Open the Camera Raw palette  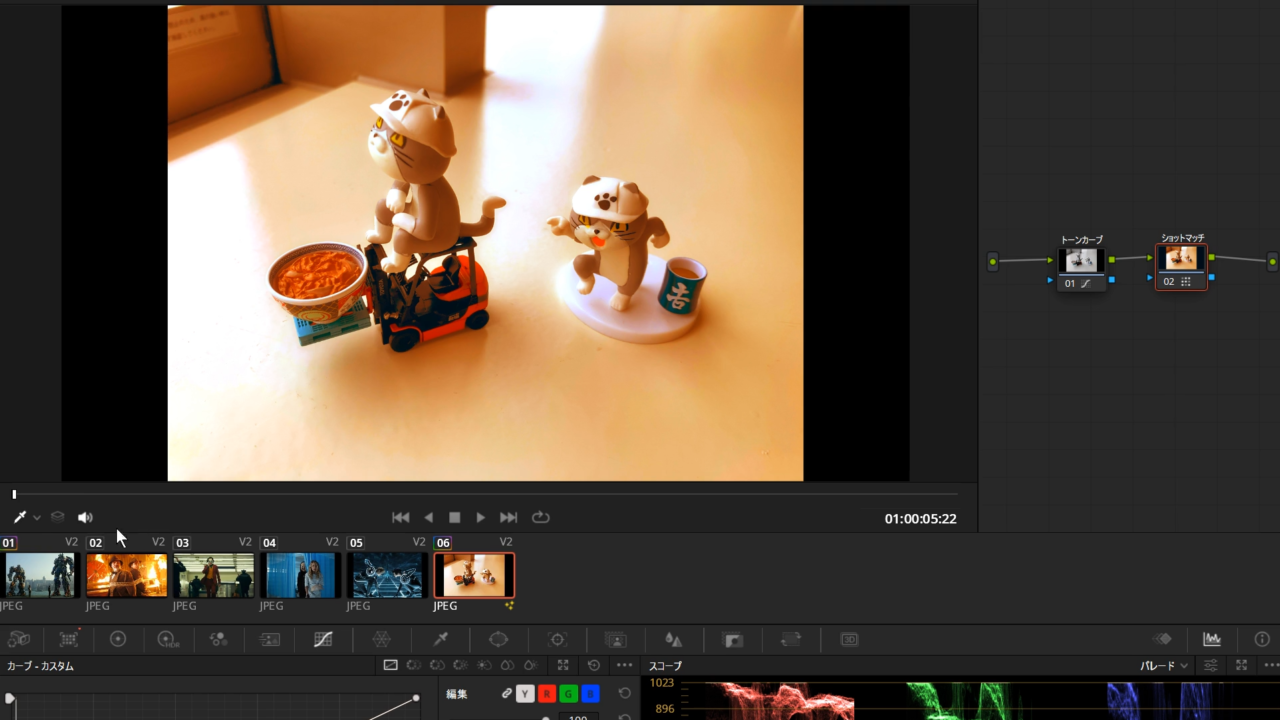coord(19,639)
